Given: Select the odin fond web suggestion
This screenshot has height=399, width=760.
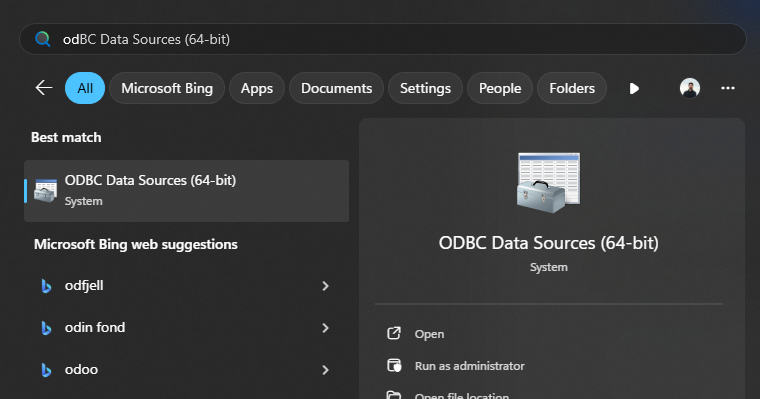Looking at the screenshot, I should click(x=187, y=328).
